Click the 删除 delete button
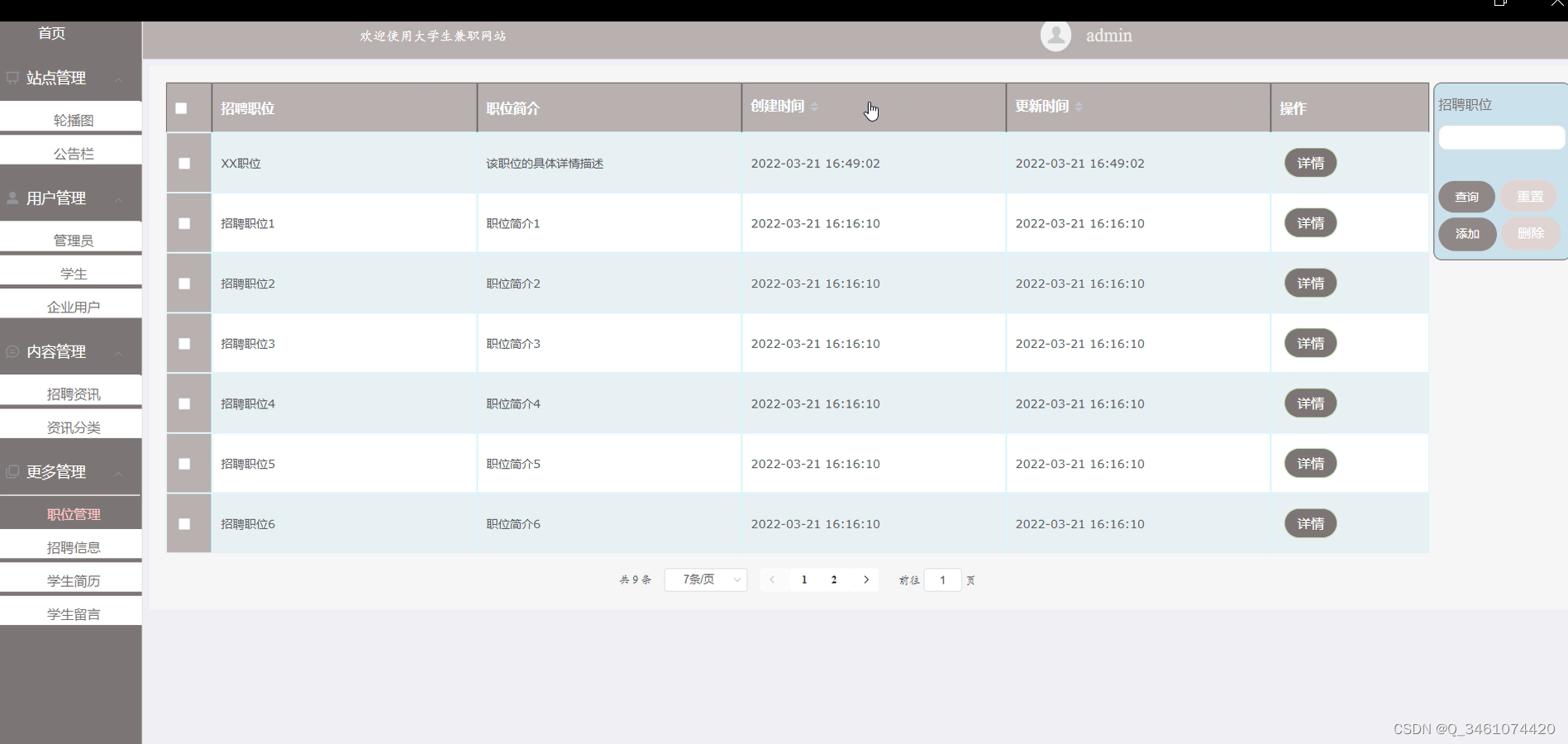This screenshot has width=1568, height=744. coord(1530,233)
